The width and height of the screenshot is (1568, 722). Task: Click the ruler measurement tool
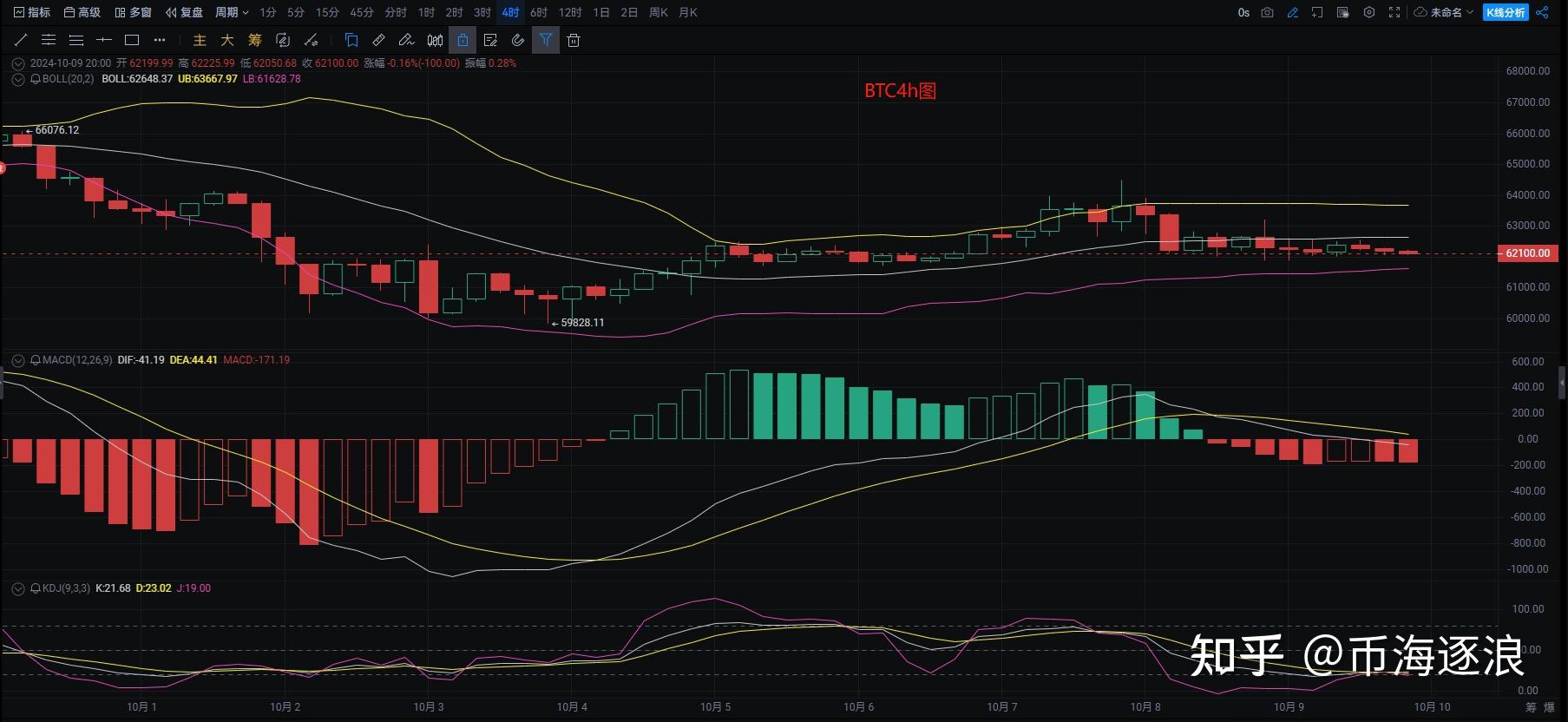(379, 40)
